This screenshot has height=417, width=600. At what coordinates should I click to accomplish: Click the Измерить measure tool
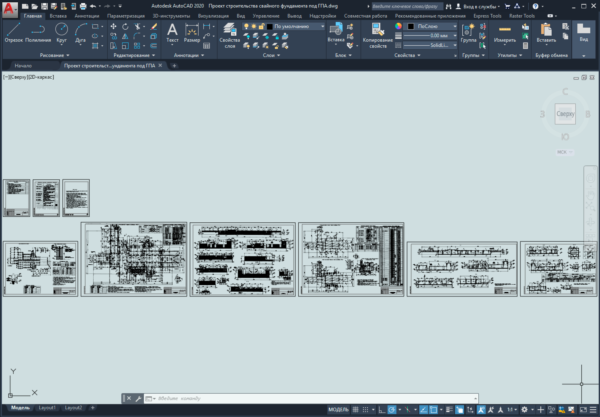click(505, 33)
